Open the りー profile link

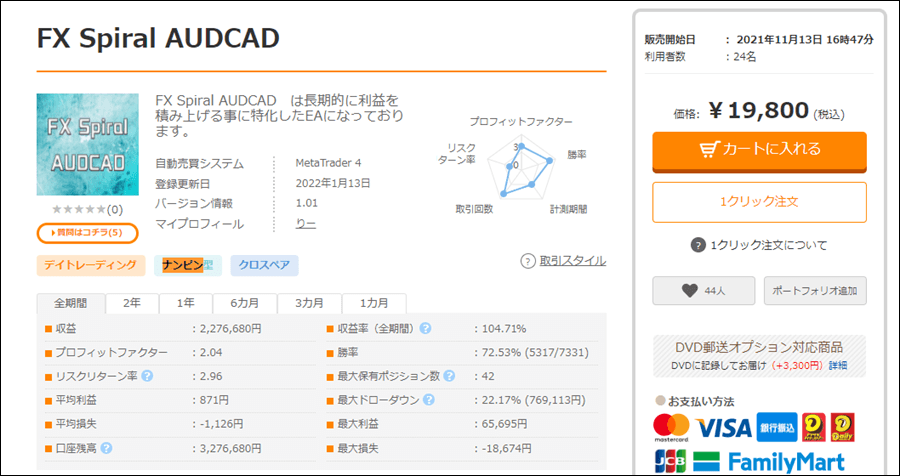coord(306,224)
